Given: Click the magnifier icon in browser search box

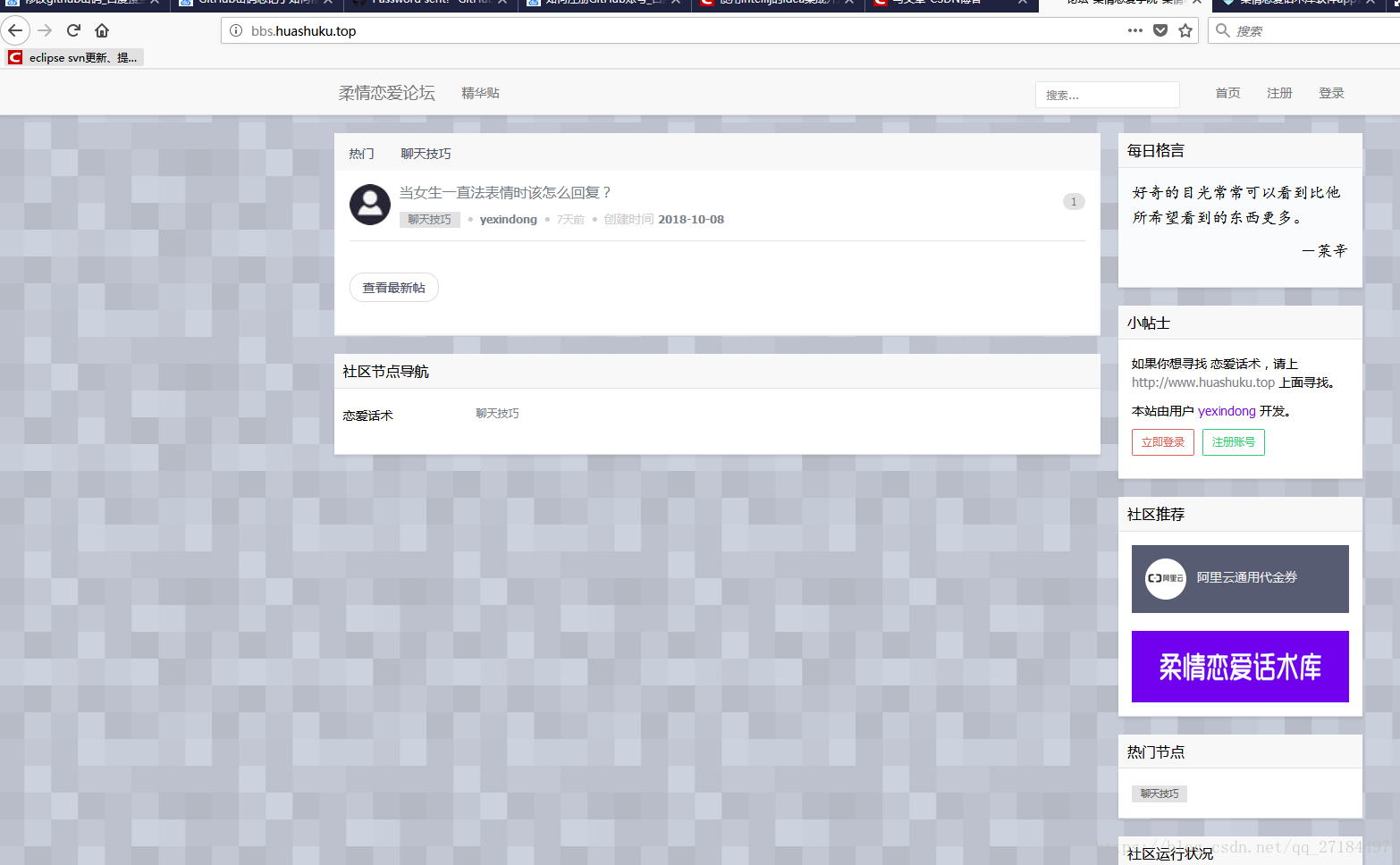Looking at the screenshot, I should click(x=1223, y=30).
